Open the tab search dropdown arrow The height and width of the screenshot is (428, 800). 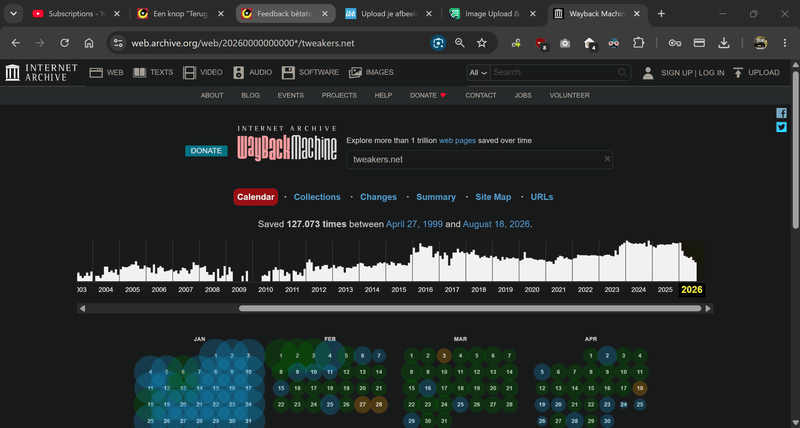(13, 14)
